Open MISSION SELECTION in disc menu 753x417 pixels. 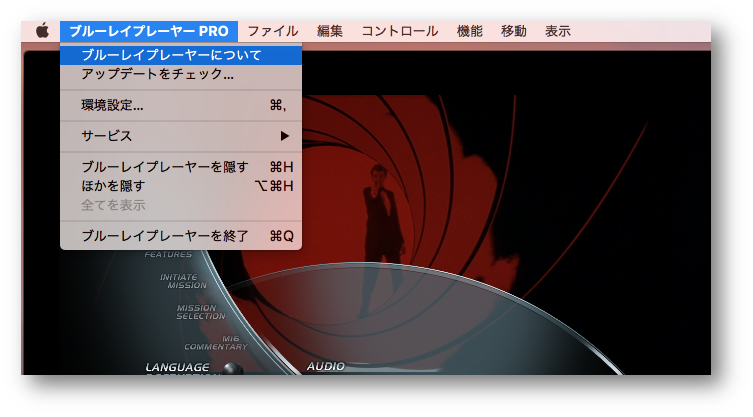(x=201, y=312)
